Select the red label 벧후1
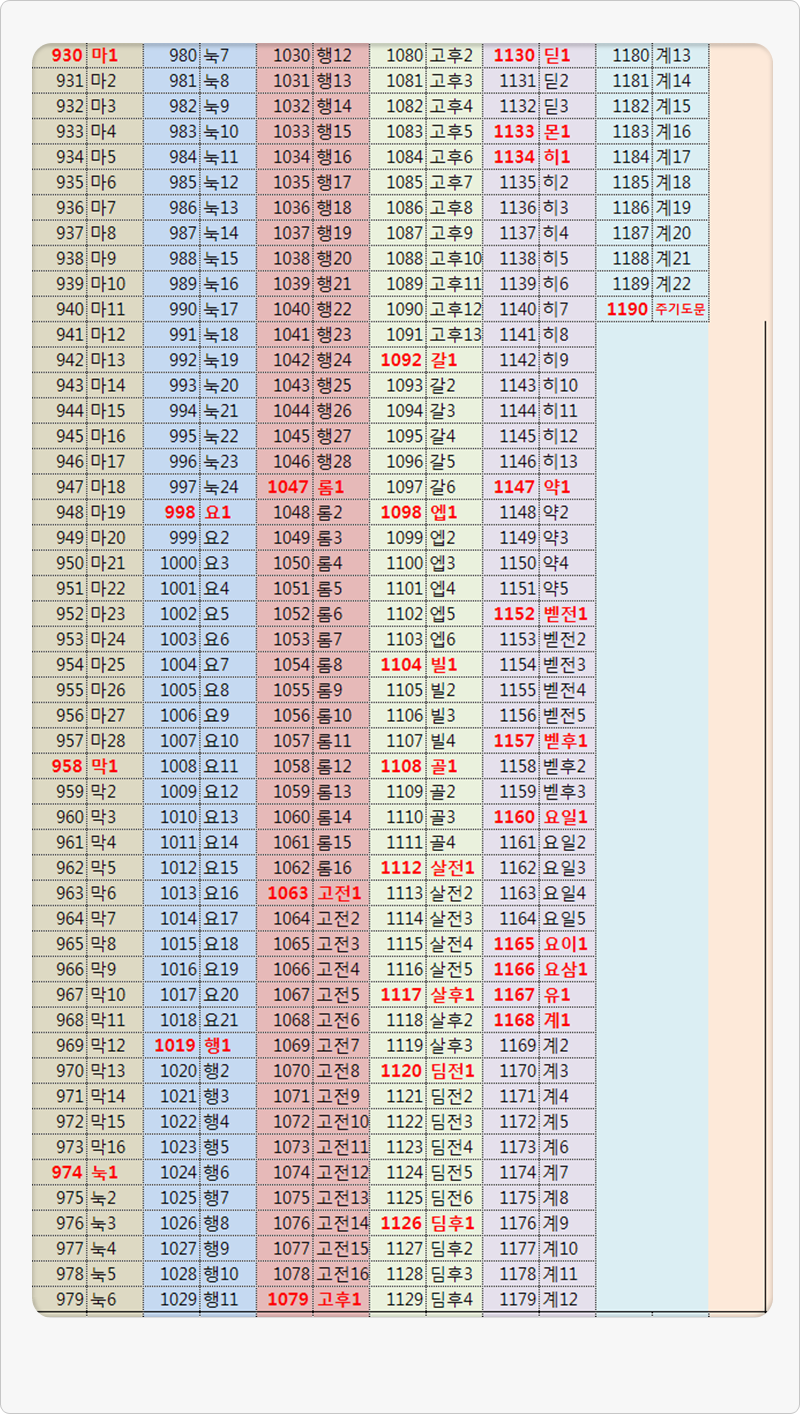 point(568,741)
